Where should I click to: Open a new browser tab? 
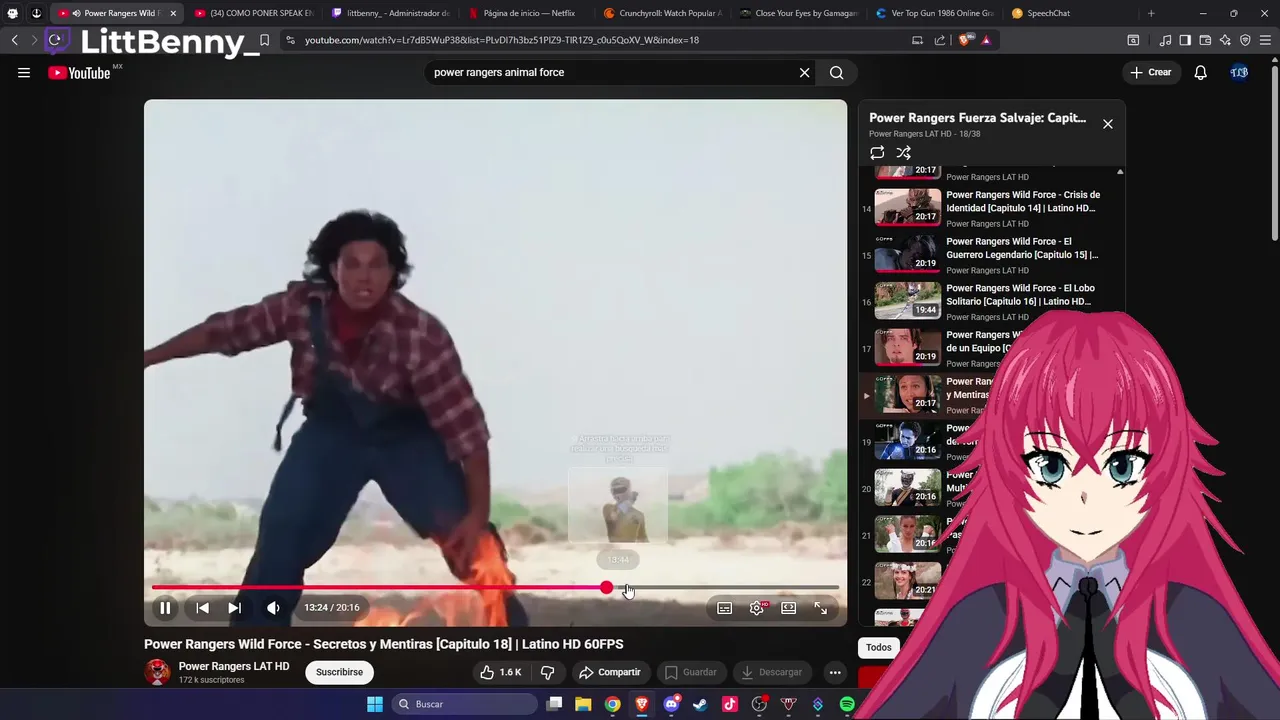pos(1151,13)
